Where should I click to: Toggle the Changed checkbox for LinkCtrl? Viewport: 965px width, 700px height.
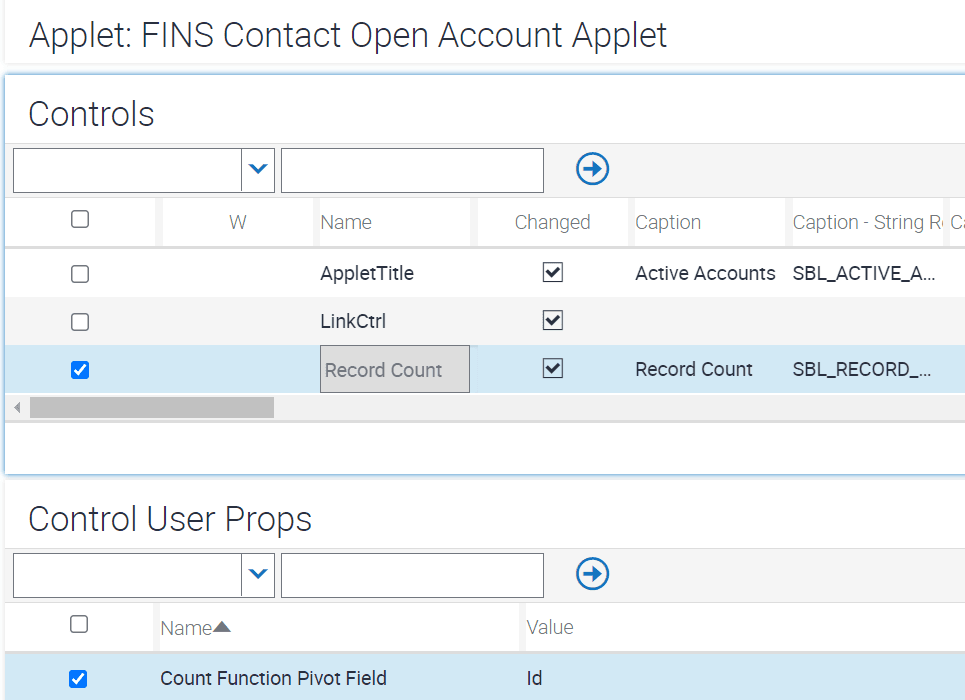pyautogui.click(x=552, y=320)
